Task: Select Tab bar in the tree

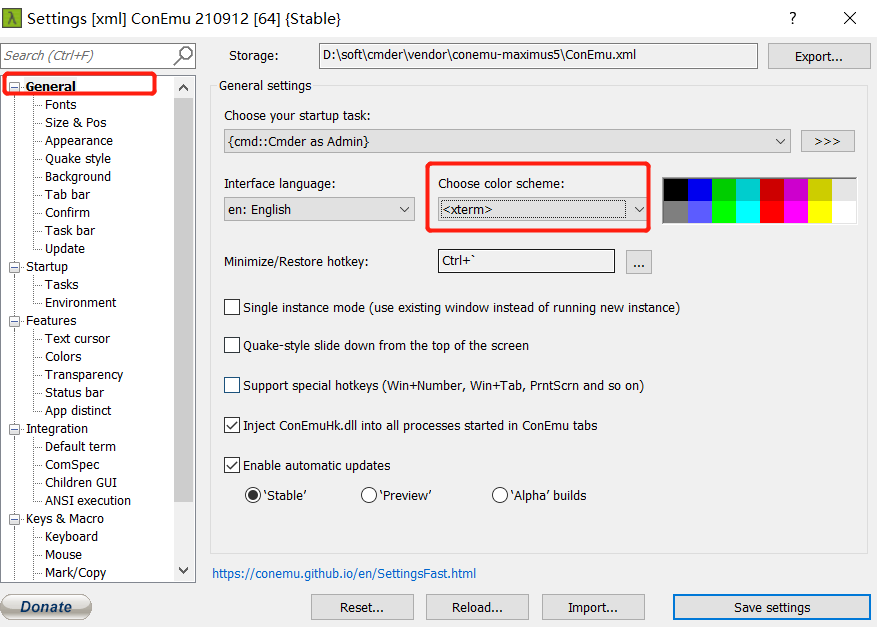Action: pos(67,195)
